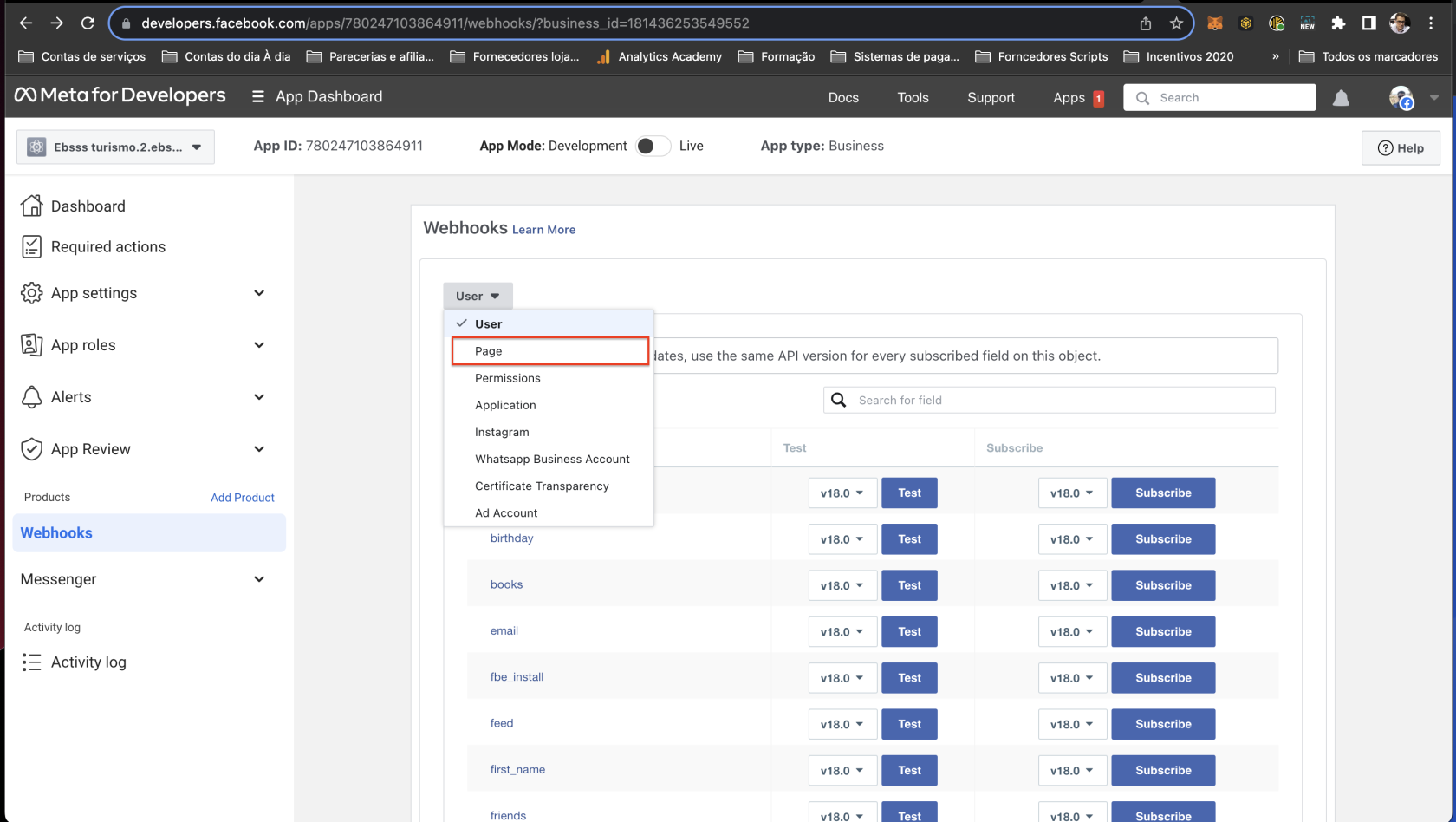Open account dropdown arrow beside avatar
Image resolution: width=1456 pixels, height=822 pixels.
click(1434, 97)
